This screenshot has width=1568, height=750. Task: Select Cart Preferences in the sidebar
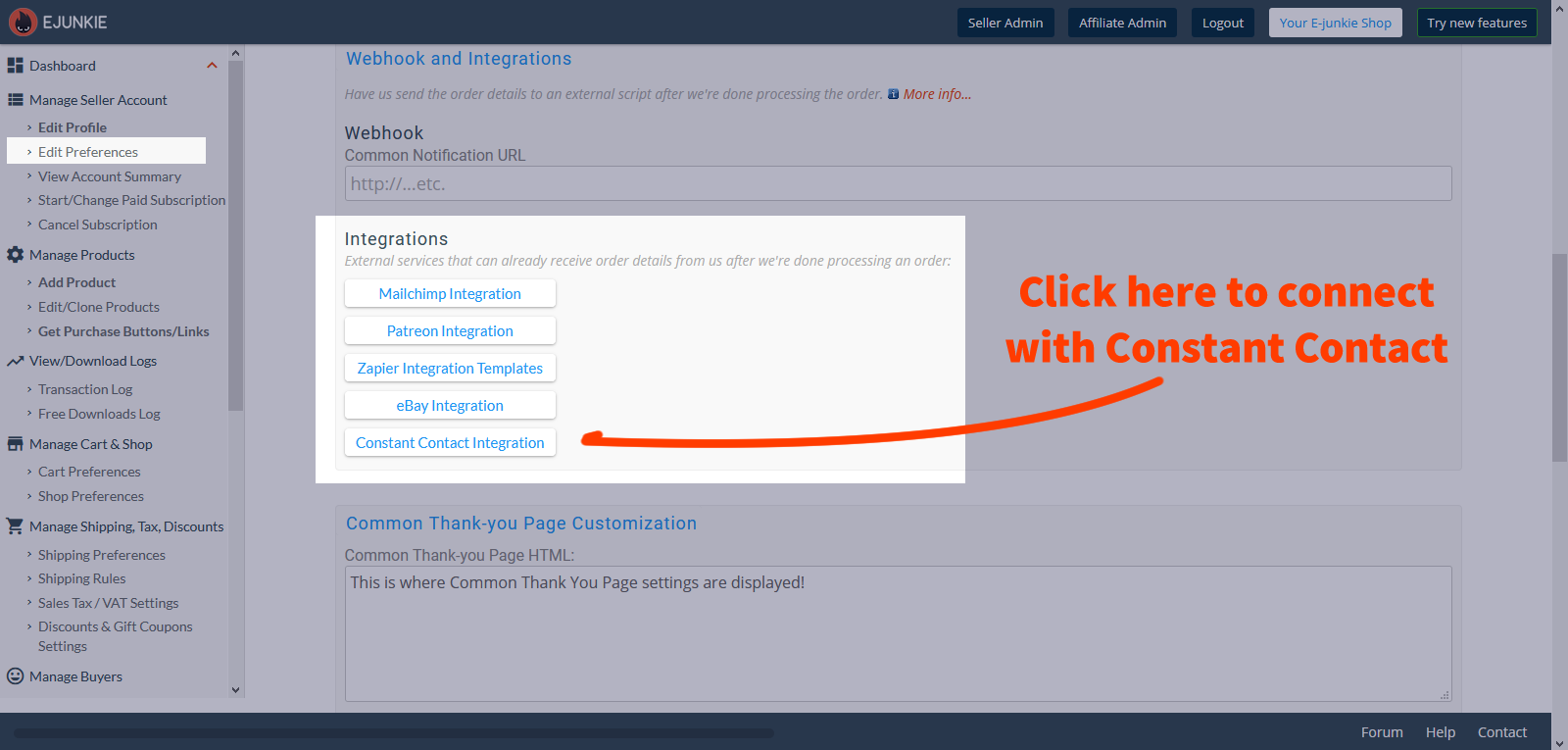tap(89, 472)
